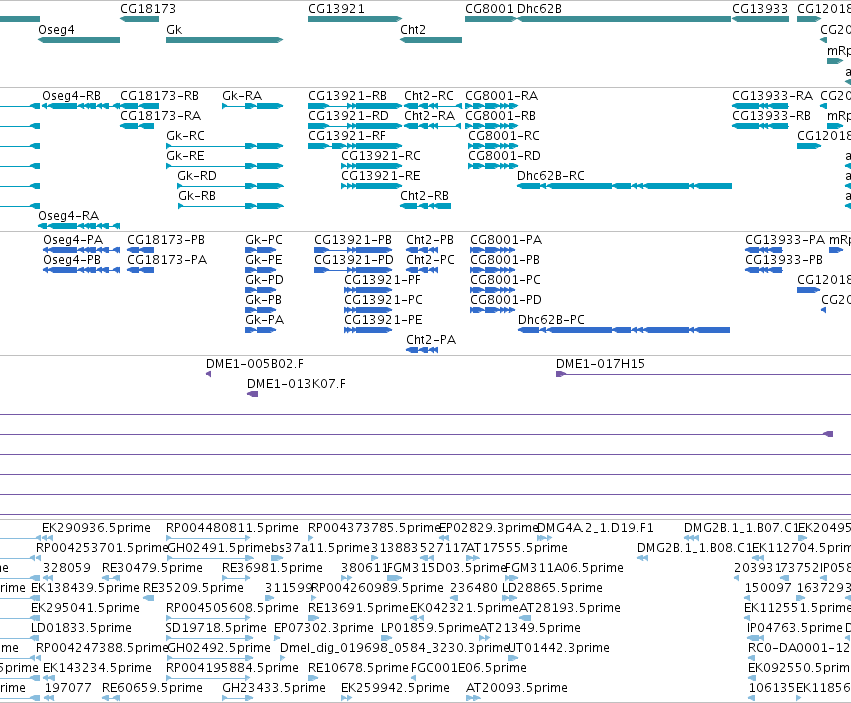Click the RP004373785.5prime EST label
Screen dimensions: 851x703
pos(374,528)
